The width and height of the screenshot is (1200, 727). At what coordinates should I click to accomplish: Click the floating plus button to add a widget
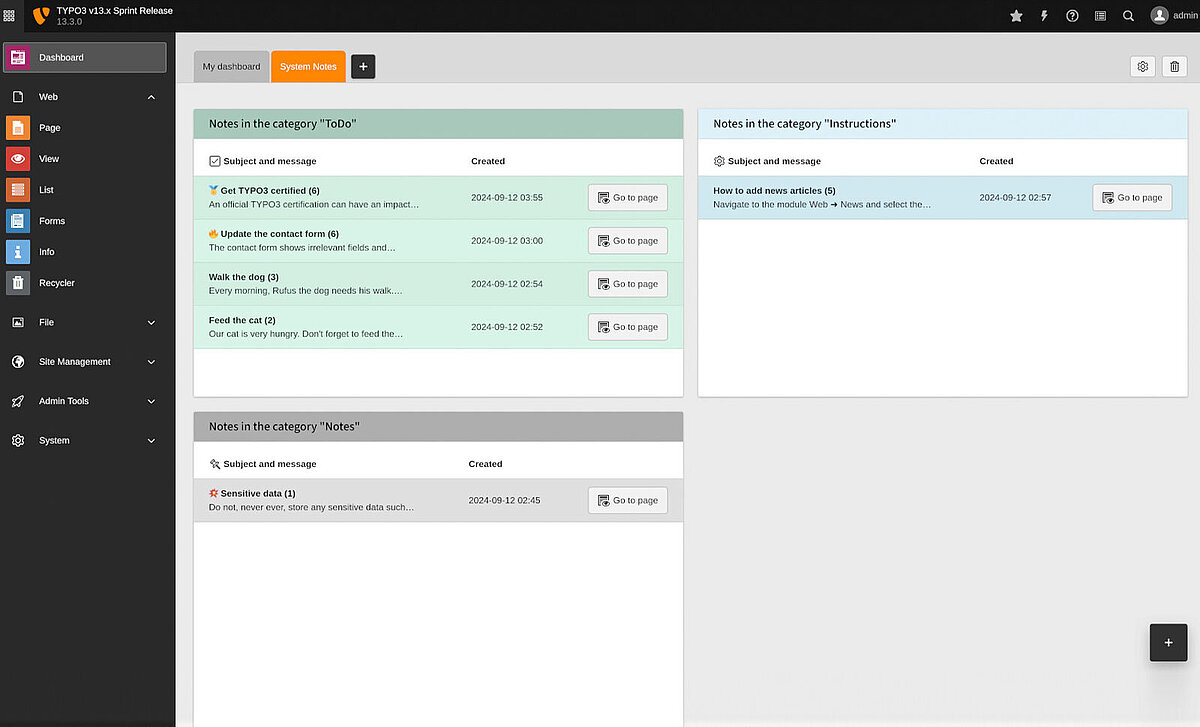(x=1168, y=643)
